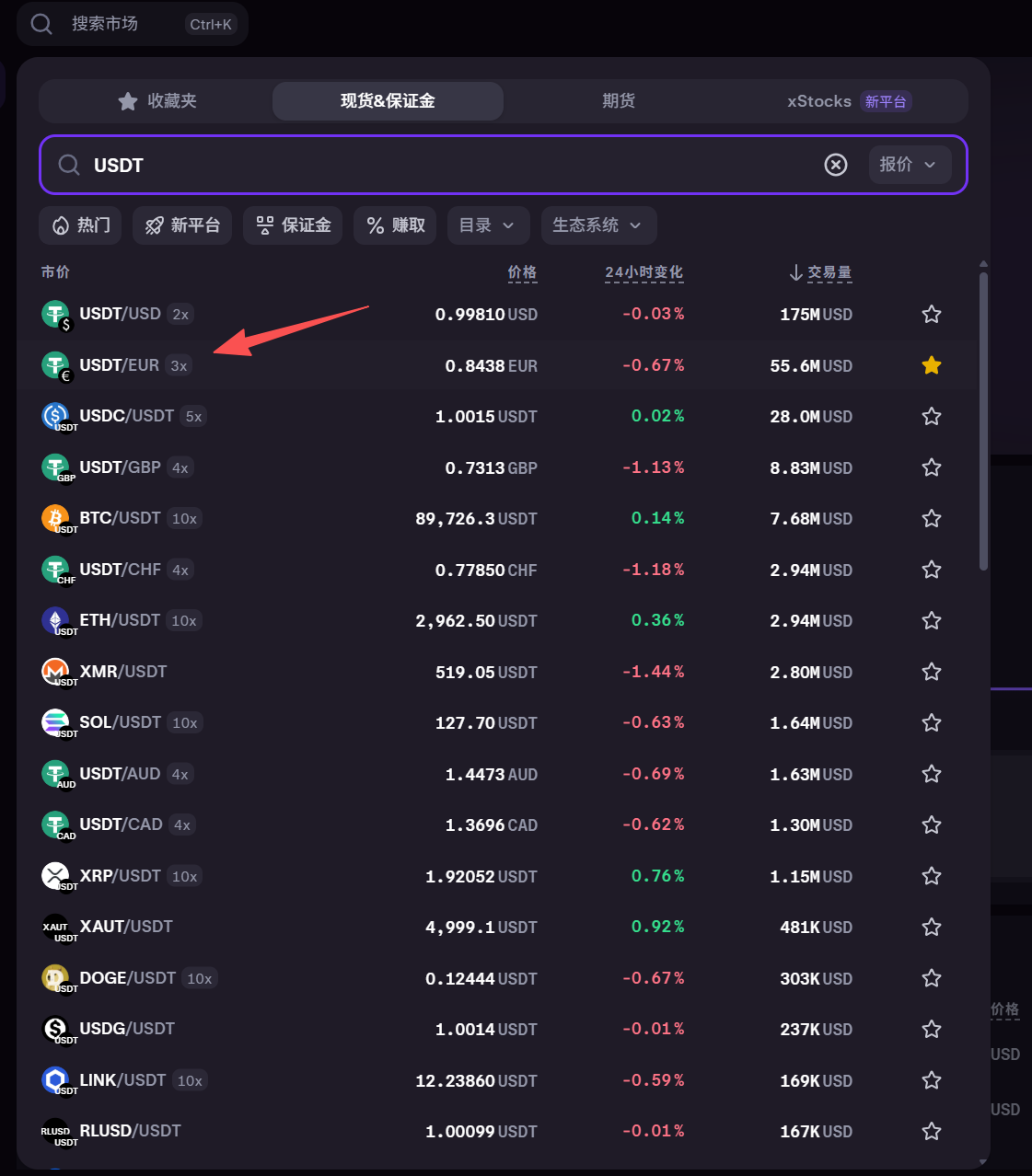Click the XMR coin icon in XMR/USDT row

[55, 671]
